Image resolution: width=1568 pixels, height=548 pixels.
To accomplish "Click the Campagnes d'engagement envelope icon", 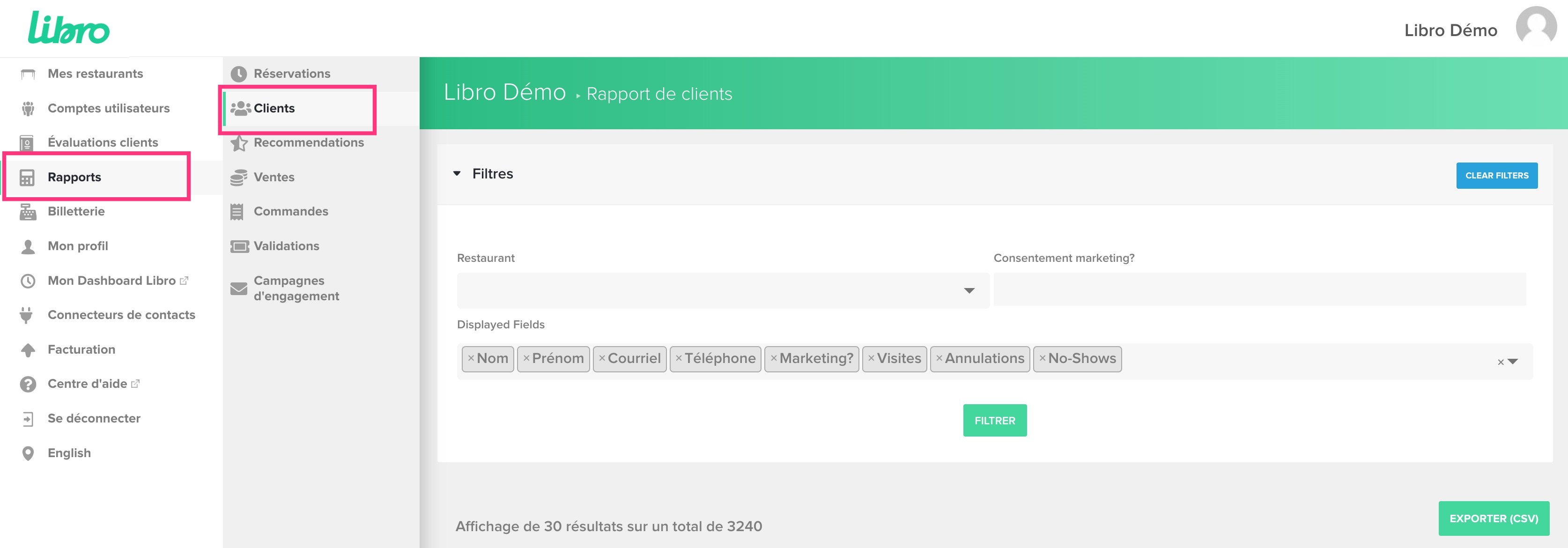I will 238,289.
